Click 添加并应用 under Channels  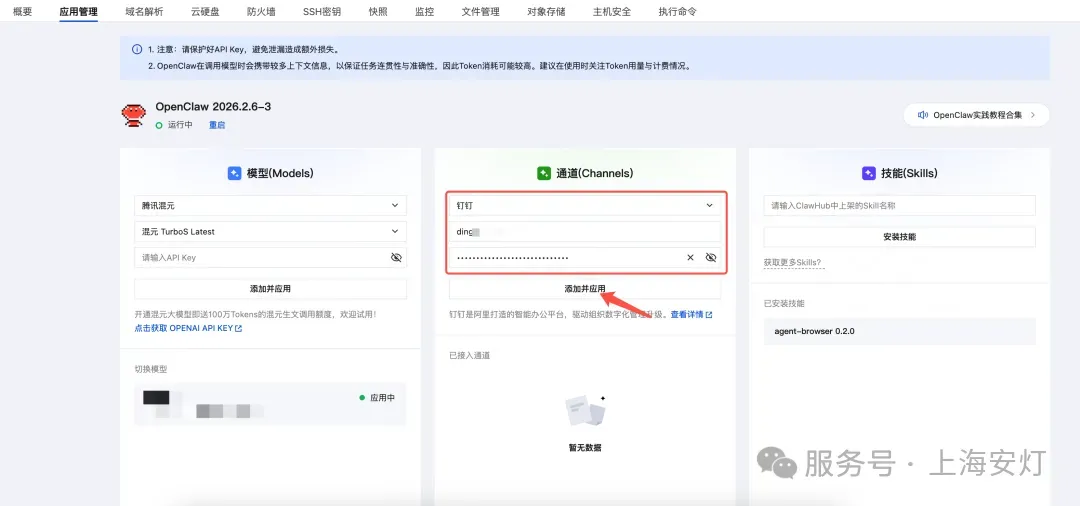point(585,288)
